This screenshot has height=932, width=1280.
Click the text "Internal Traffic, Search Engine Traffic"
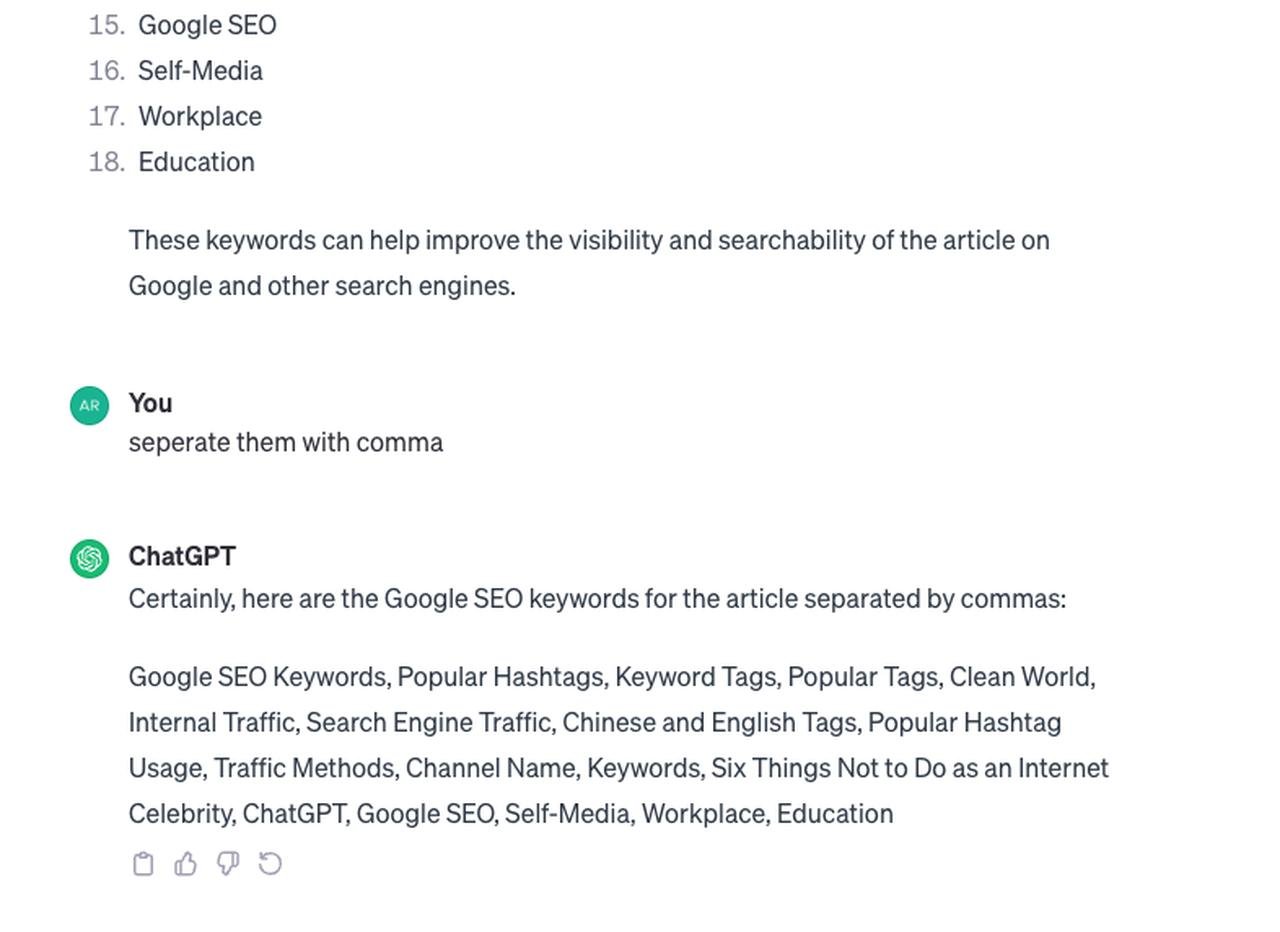[342, 723]
